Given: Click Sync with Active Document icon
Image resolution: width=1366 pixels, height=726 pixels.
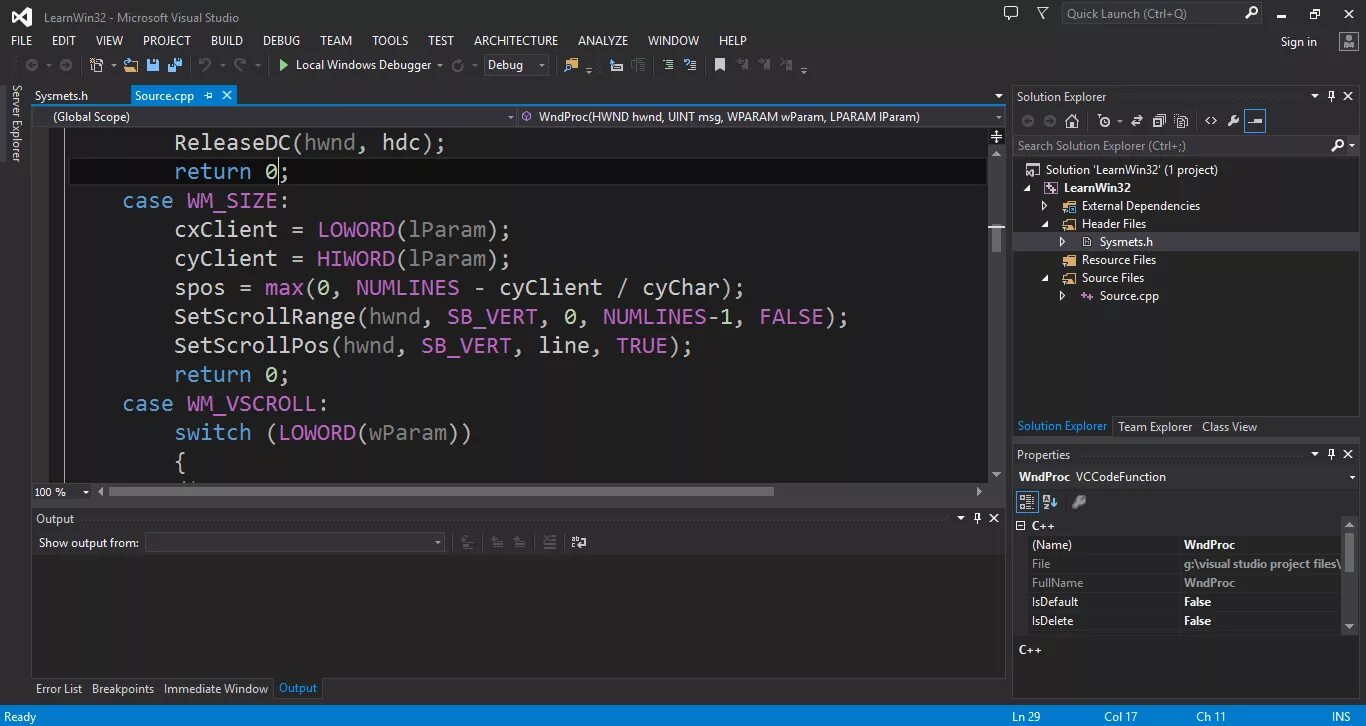Looking at the screenshot, I should pos(1136,121).
